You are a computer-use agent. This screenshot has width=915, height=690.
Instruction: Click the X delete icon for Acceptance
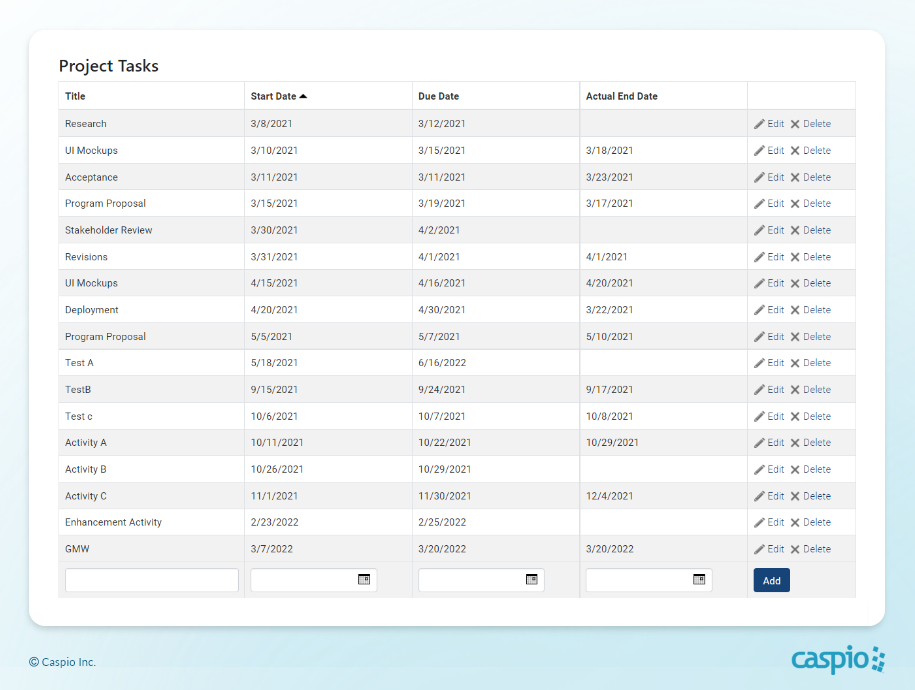pyautogui.click(x=795, y=177)
